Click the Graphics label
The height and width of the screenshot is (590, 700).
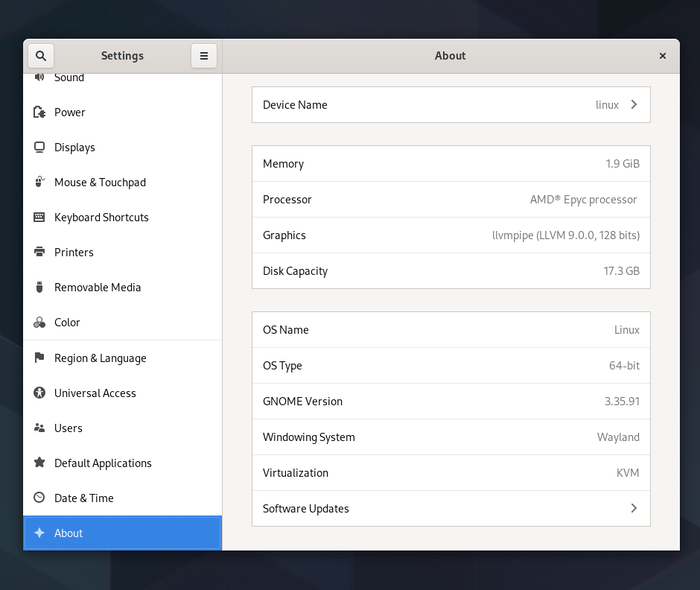284,236
